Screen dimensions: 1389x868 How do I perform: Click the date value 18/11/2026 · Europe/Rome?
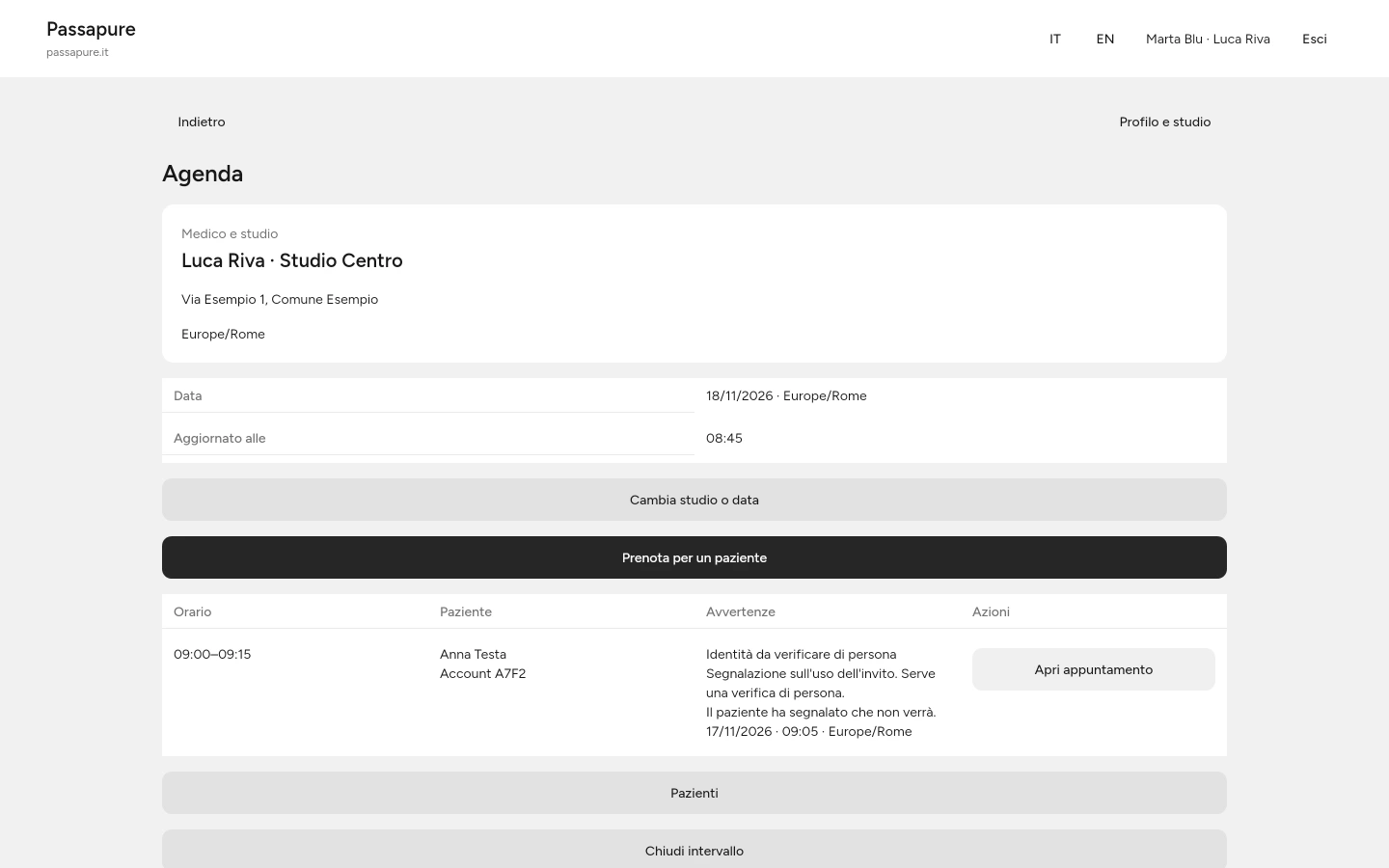pyautogui.click(x=786, y=395)
